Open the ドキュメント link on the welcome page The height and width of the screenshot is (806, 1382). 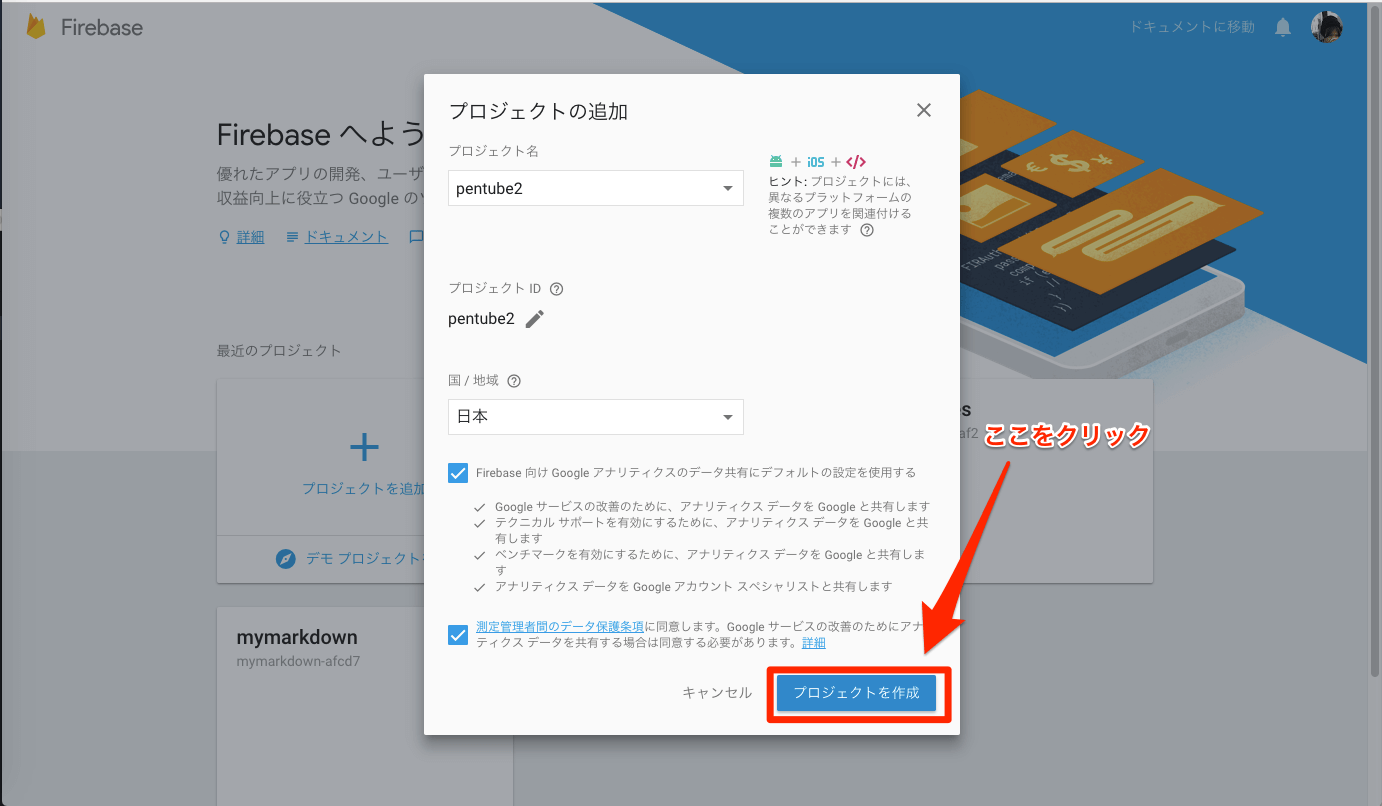point(346,237)
